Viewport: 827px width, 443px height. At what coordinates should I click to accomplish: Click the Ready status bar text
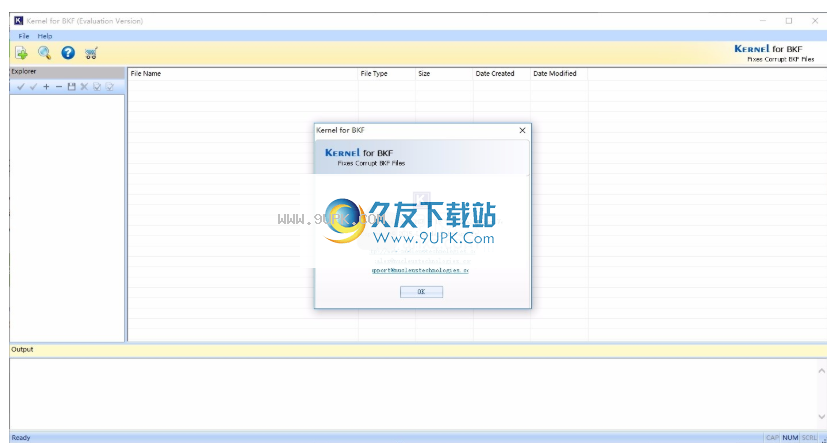point(21,438)
